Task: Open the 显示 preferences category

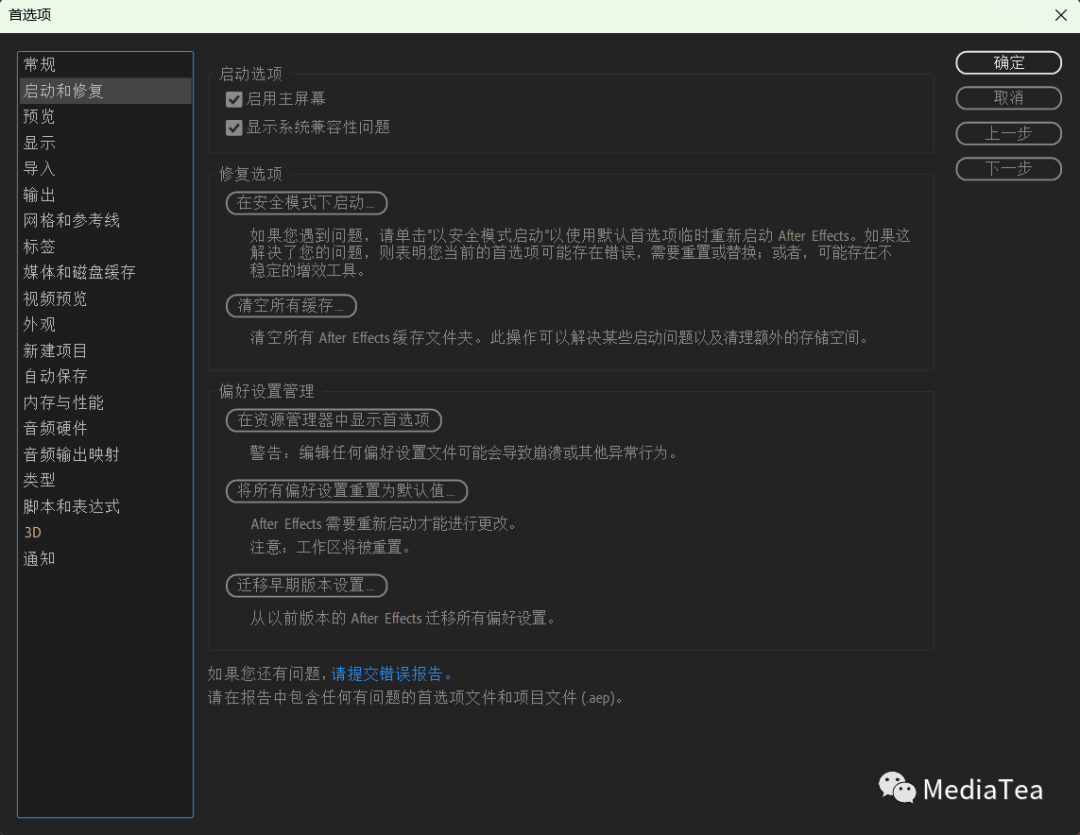Action: pos(105,143)
